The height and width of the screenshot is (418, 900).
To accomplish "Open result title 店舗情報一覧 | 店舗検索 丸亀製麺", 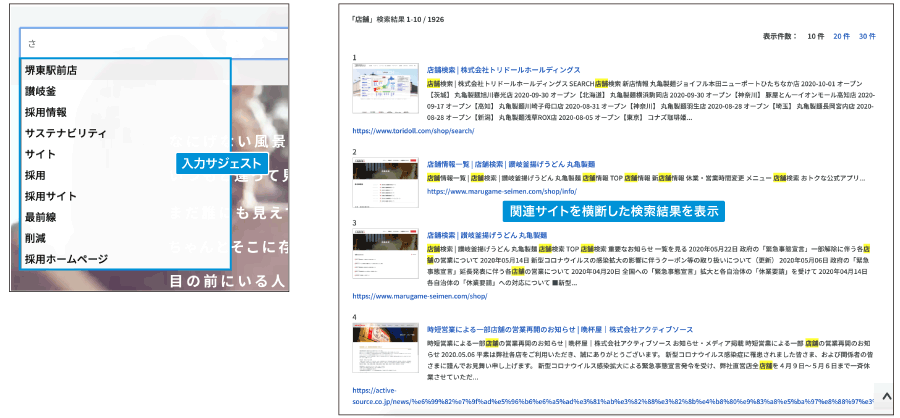I will pyautogui.click(x=511, y=164).
